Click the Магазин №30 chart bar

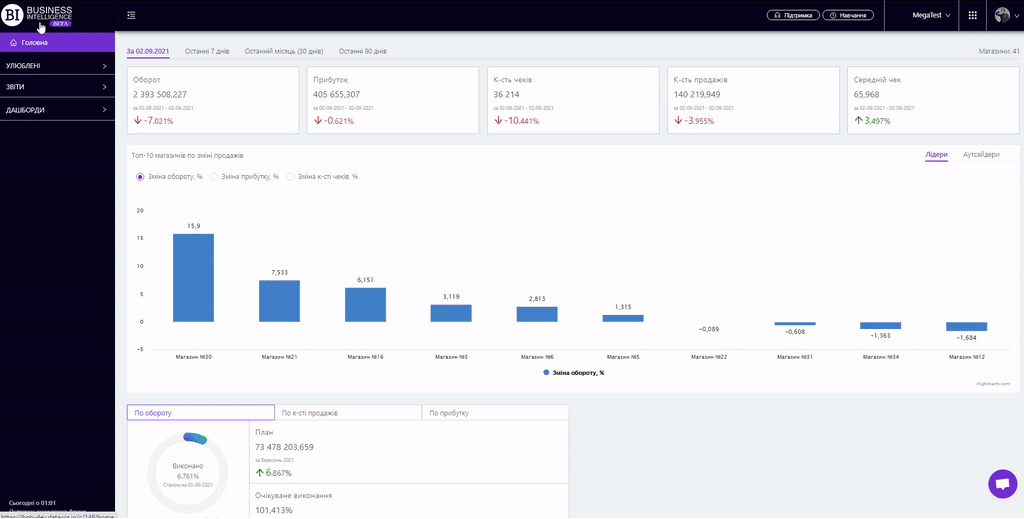click(x=193, y=277)
